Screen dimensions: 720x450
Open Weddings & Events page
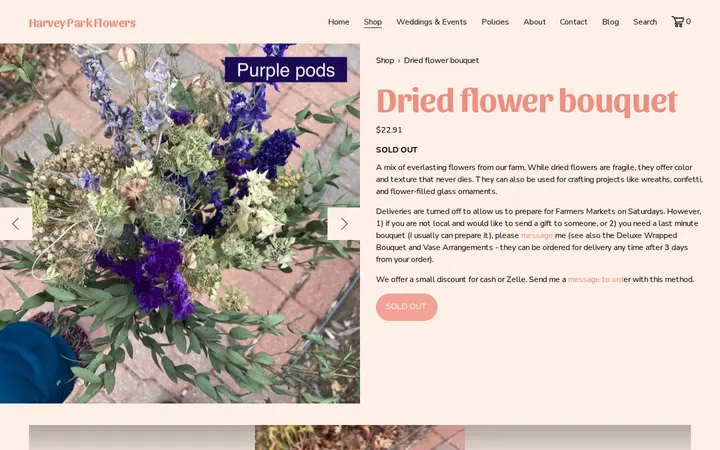[x=431, y=22]
